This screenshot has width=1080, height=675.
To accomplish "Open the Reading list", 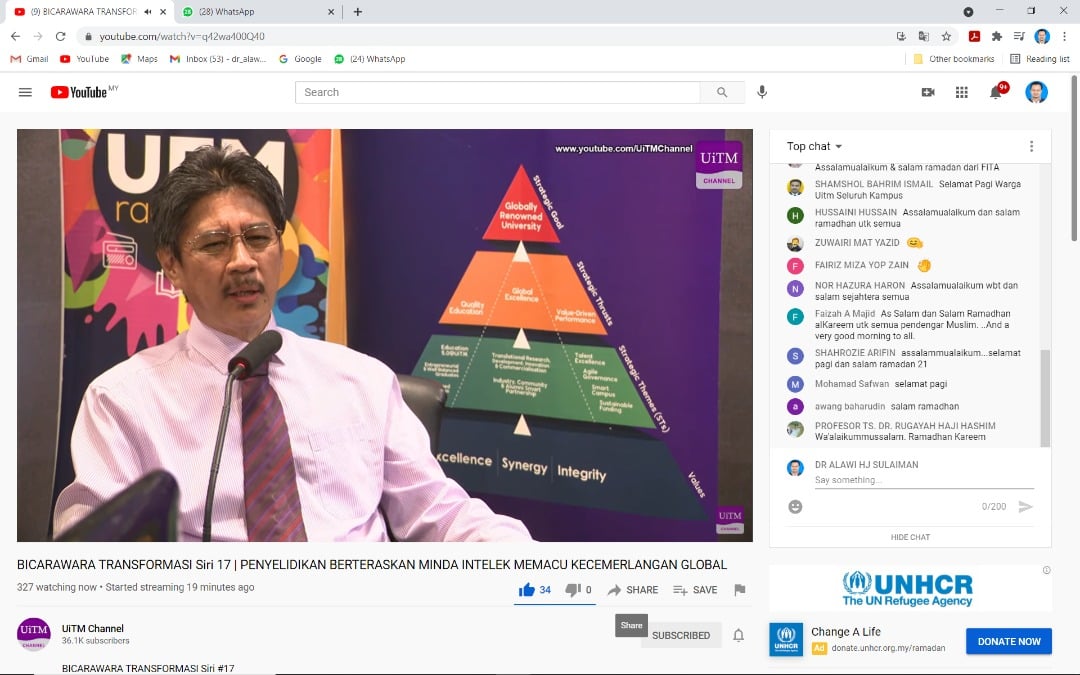I will click(1039, 59).
